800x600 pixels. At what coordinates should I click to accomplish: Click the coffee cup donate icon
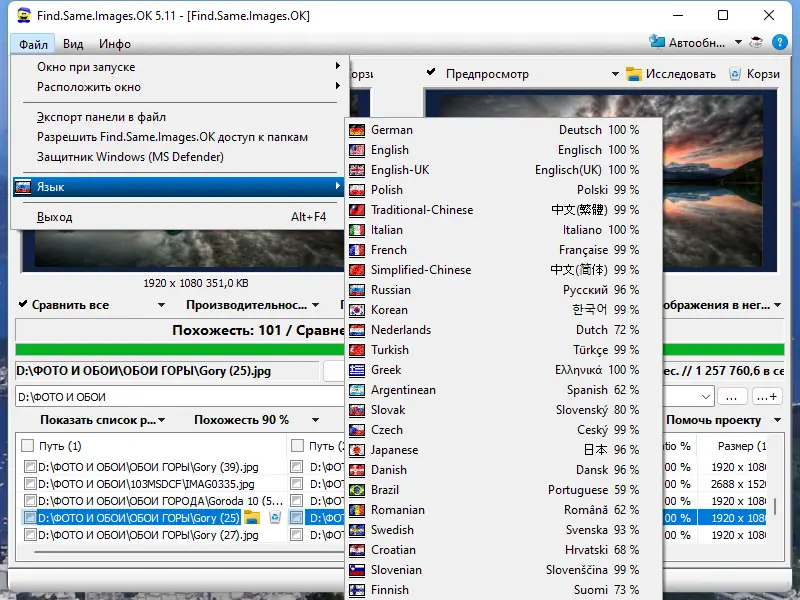[x=756, y=42]
